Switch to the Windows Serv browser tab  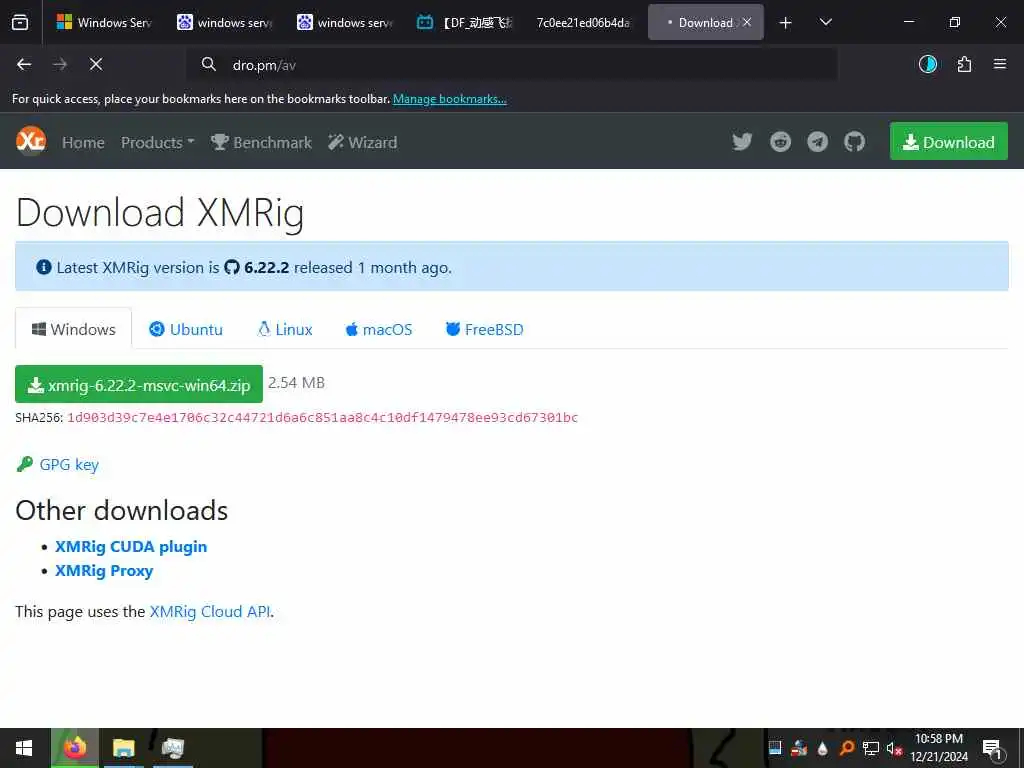point(104,23)
